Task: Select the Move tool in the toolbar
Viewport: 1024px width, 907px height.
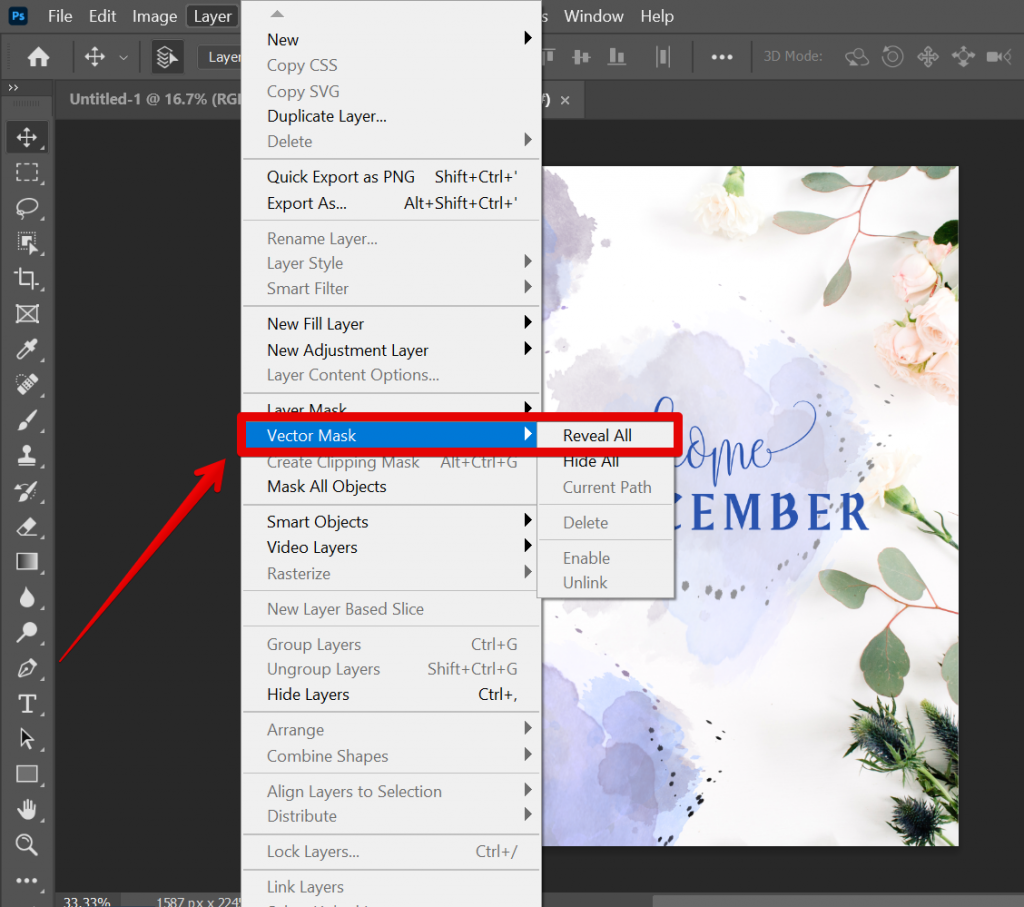Action: (27, 137)
